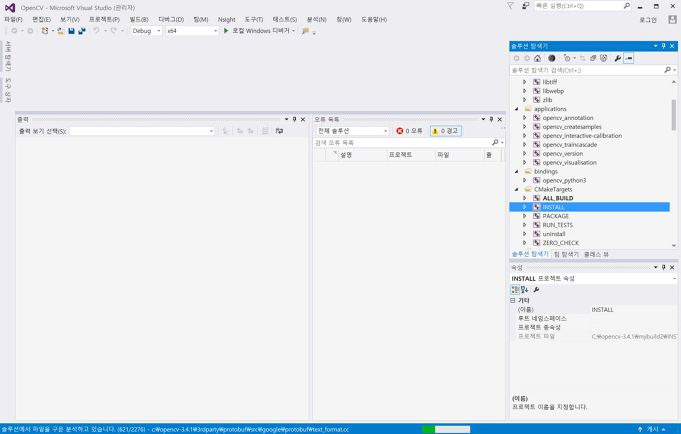Click the Redo toolbar icon
This screenshot has width=681, height=434.
pyautogui.click(x=113, y=31)
